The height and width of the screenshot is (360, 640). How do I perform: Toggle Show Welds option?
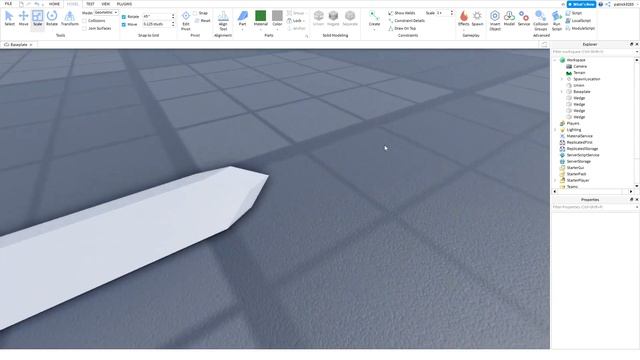(x=402, y=13)
